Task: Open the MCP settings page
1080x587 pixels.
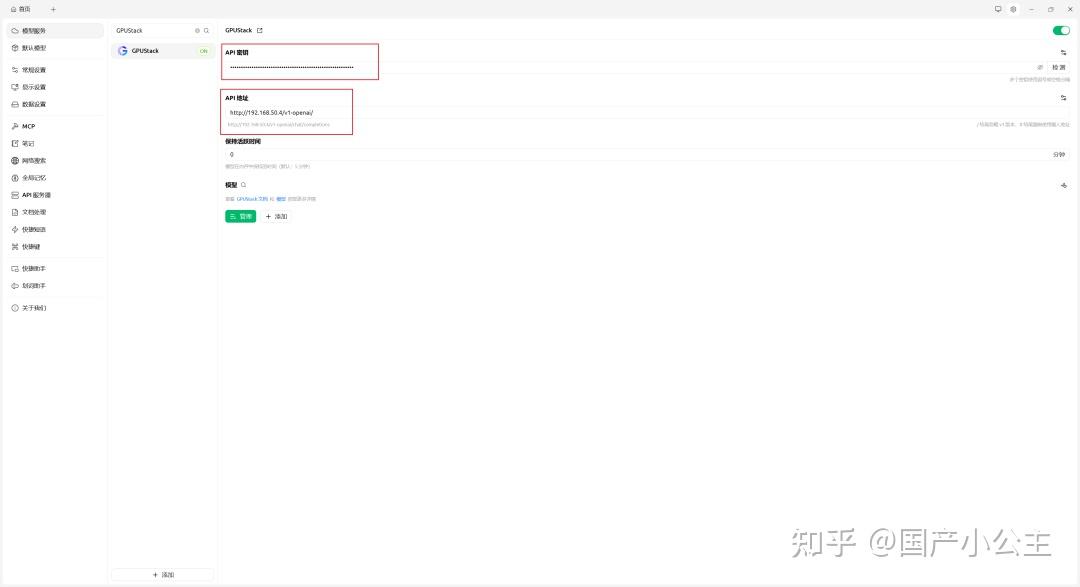Action: pyautogui.click(x=55, y=127)
